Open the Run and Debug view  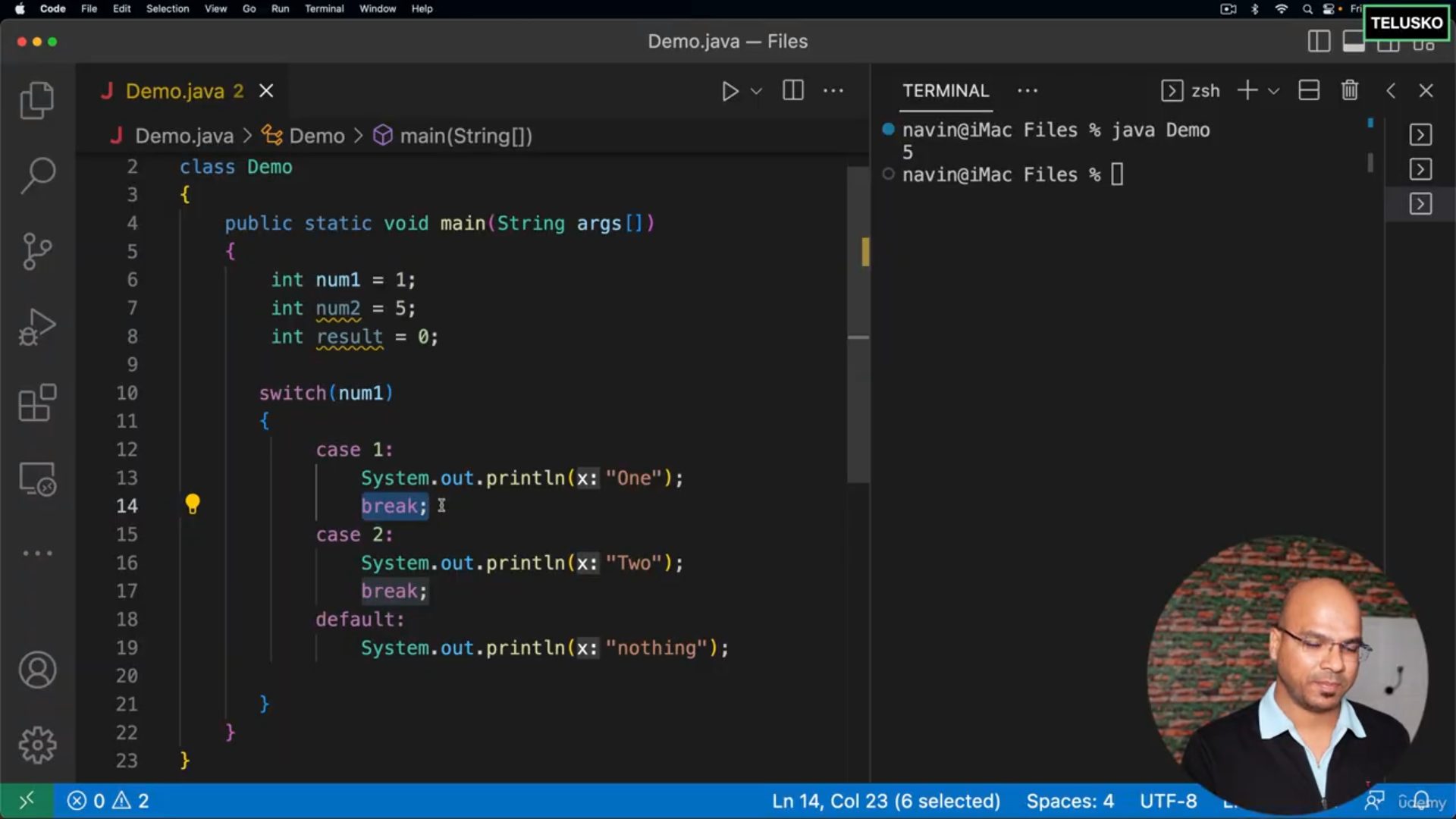click(36, 327)
